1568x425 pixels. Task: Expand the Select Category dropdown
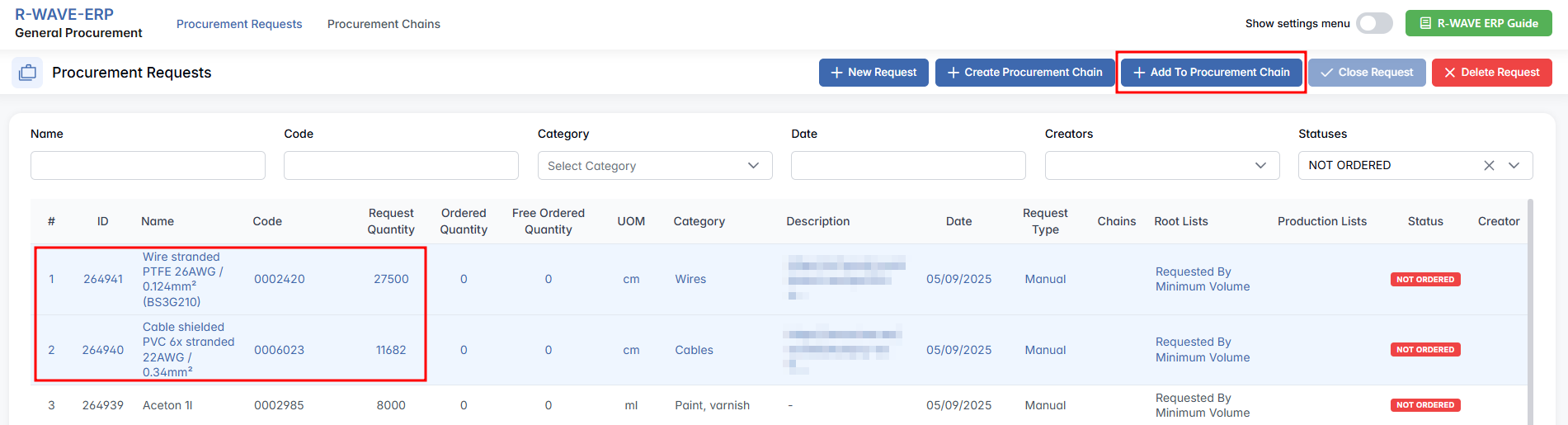[654, 165]
